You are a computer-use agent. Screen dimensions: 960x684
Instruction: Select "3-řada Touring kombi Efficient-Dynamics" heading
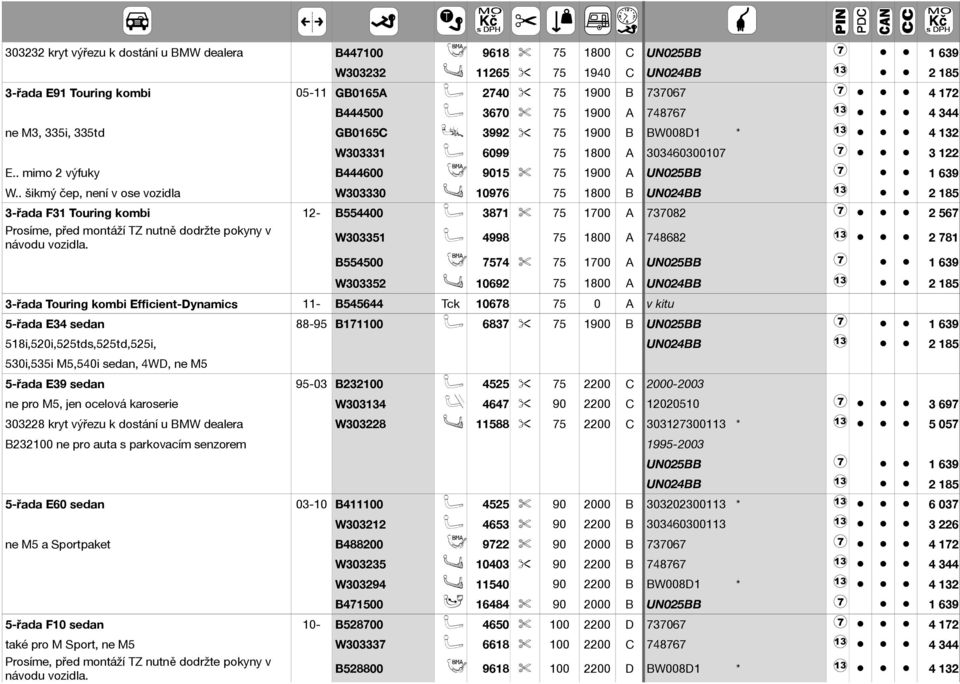(x=121, y=304)
